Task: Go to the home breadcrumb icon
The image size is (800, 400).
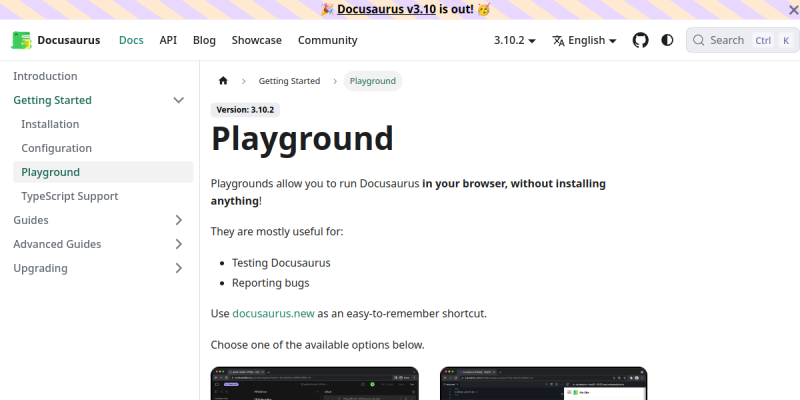Action: tap(223, 81)
